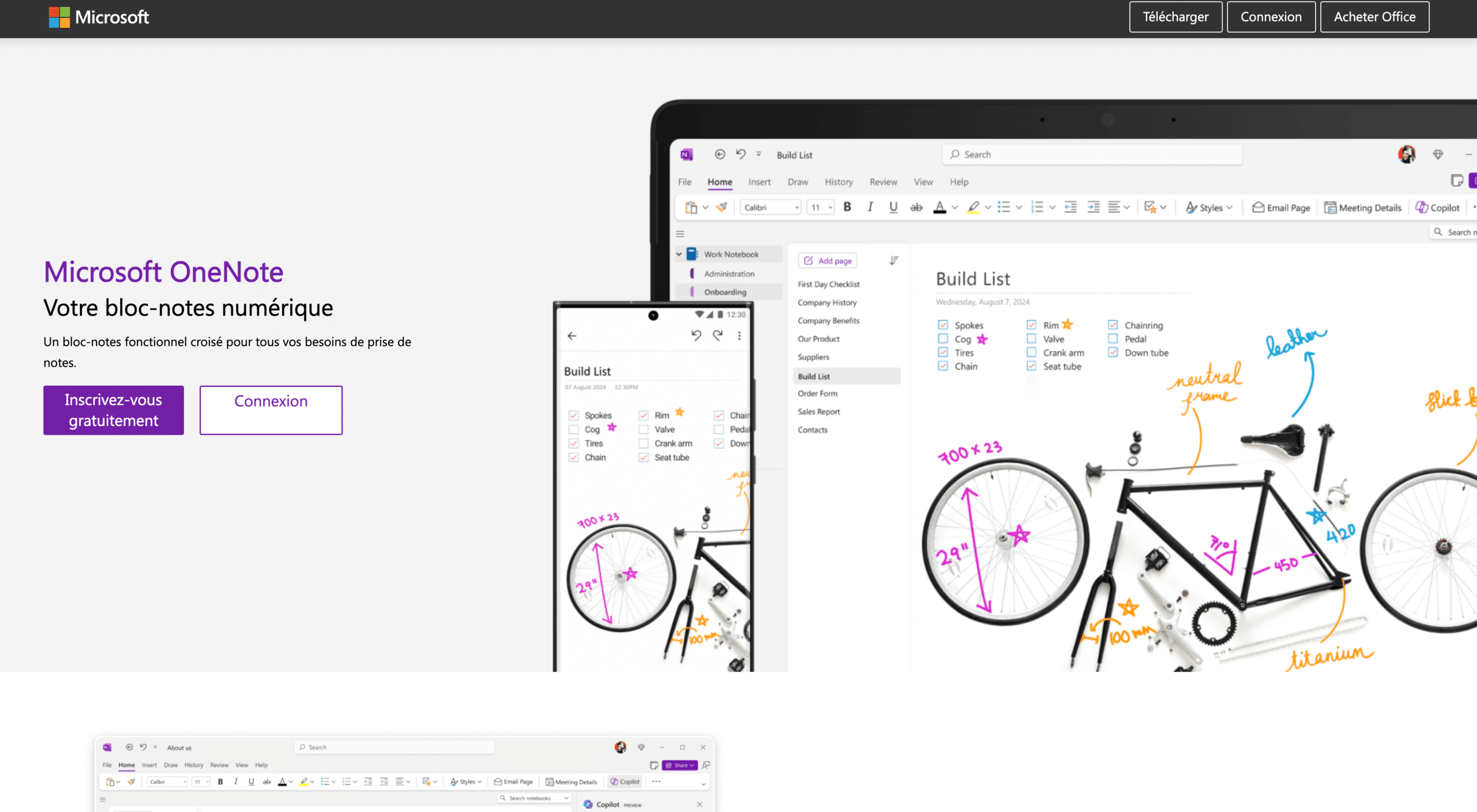Open the Share dropdown in About us window
The image size is (1477, 812).
(x=679, y=765)
